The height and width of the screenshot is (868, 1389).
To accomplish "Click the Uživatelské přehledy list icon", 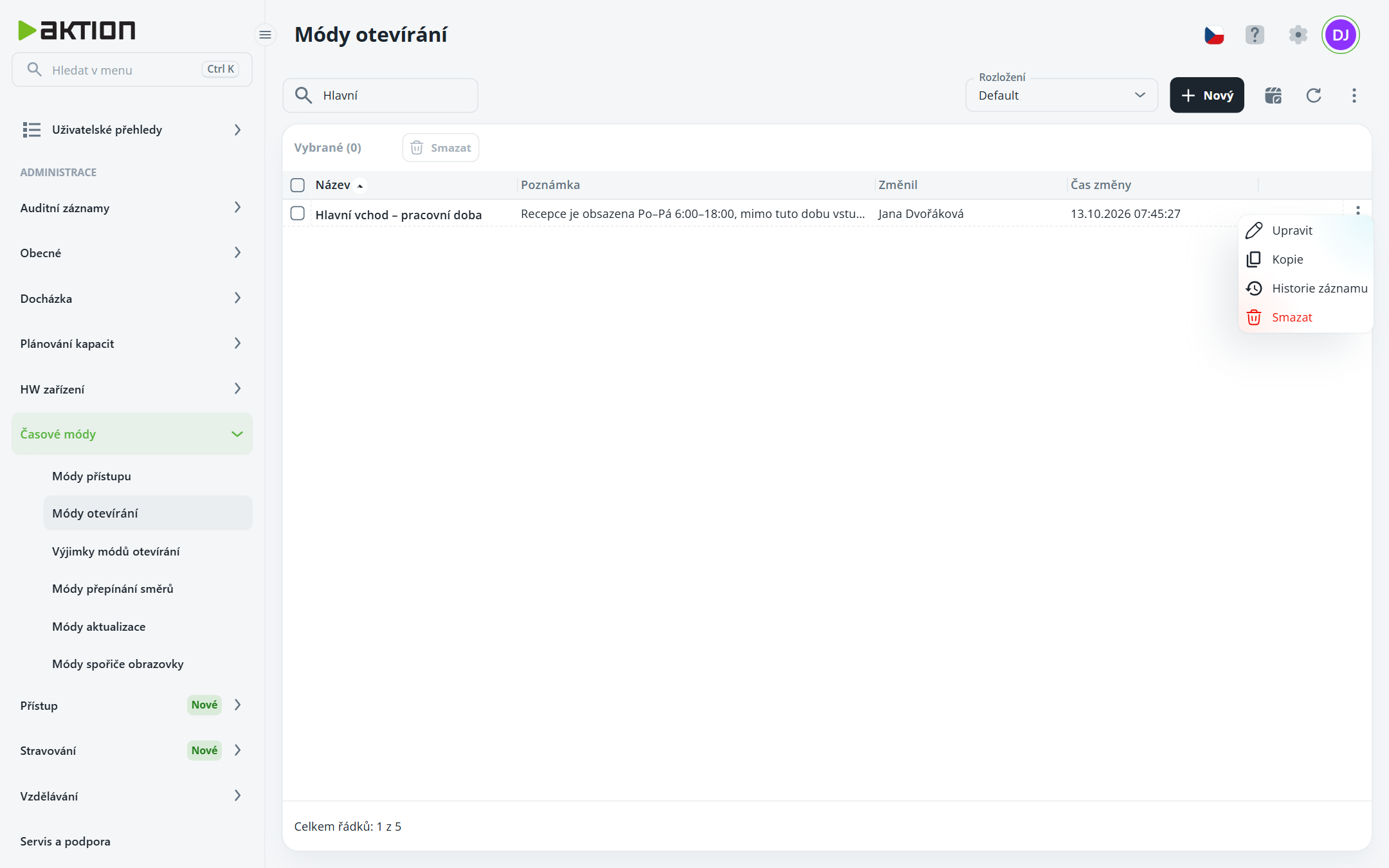I will click(x=32, y=130).
